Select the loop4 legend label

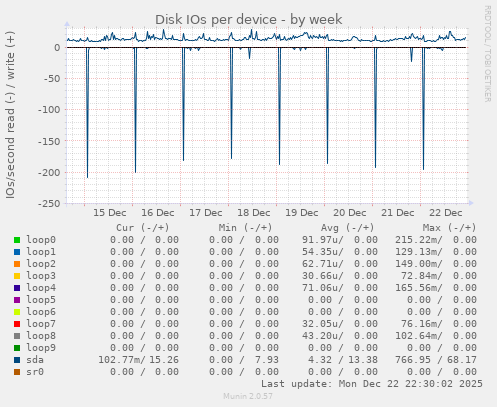point(41,288)
